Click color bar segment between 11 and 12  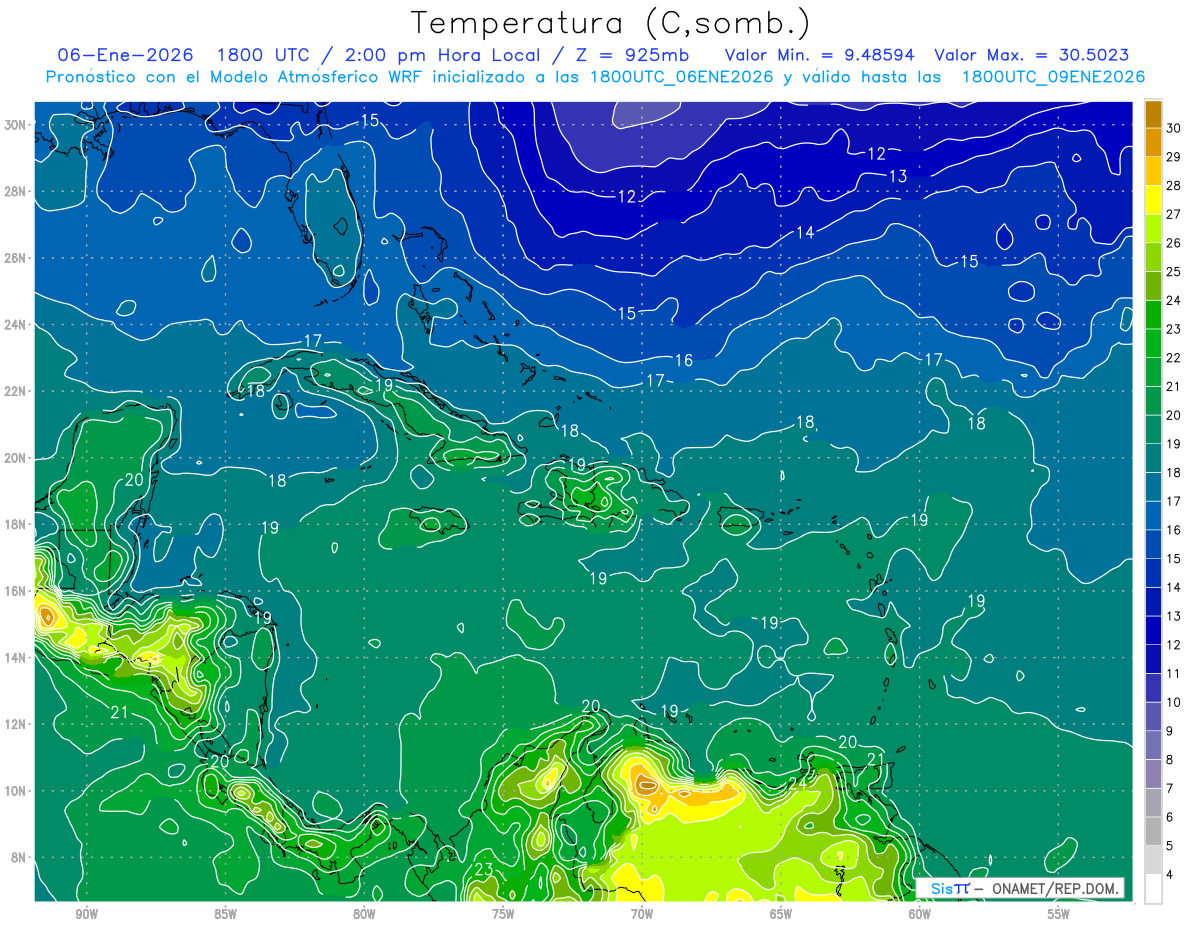click(x=1153, y=659)
